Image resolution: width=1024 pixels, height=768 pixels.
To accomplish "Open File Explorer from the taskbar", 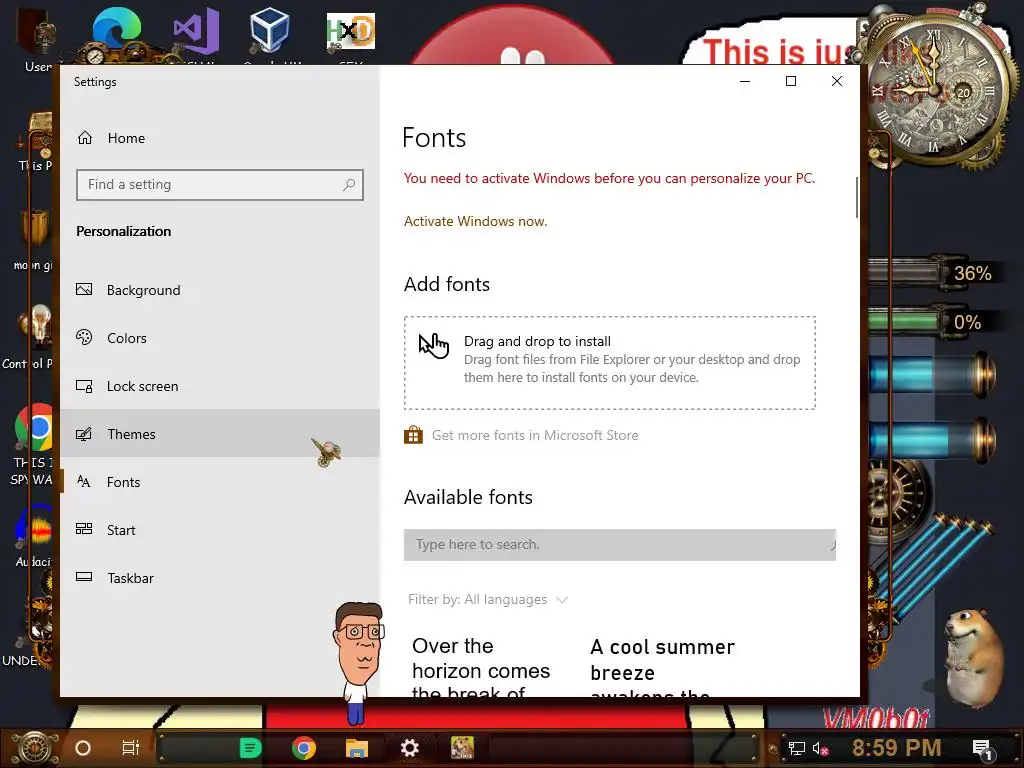I will (x=357, y=748).
